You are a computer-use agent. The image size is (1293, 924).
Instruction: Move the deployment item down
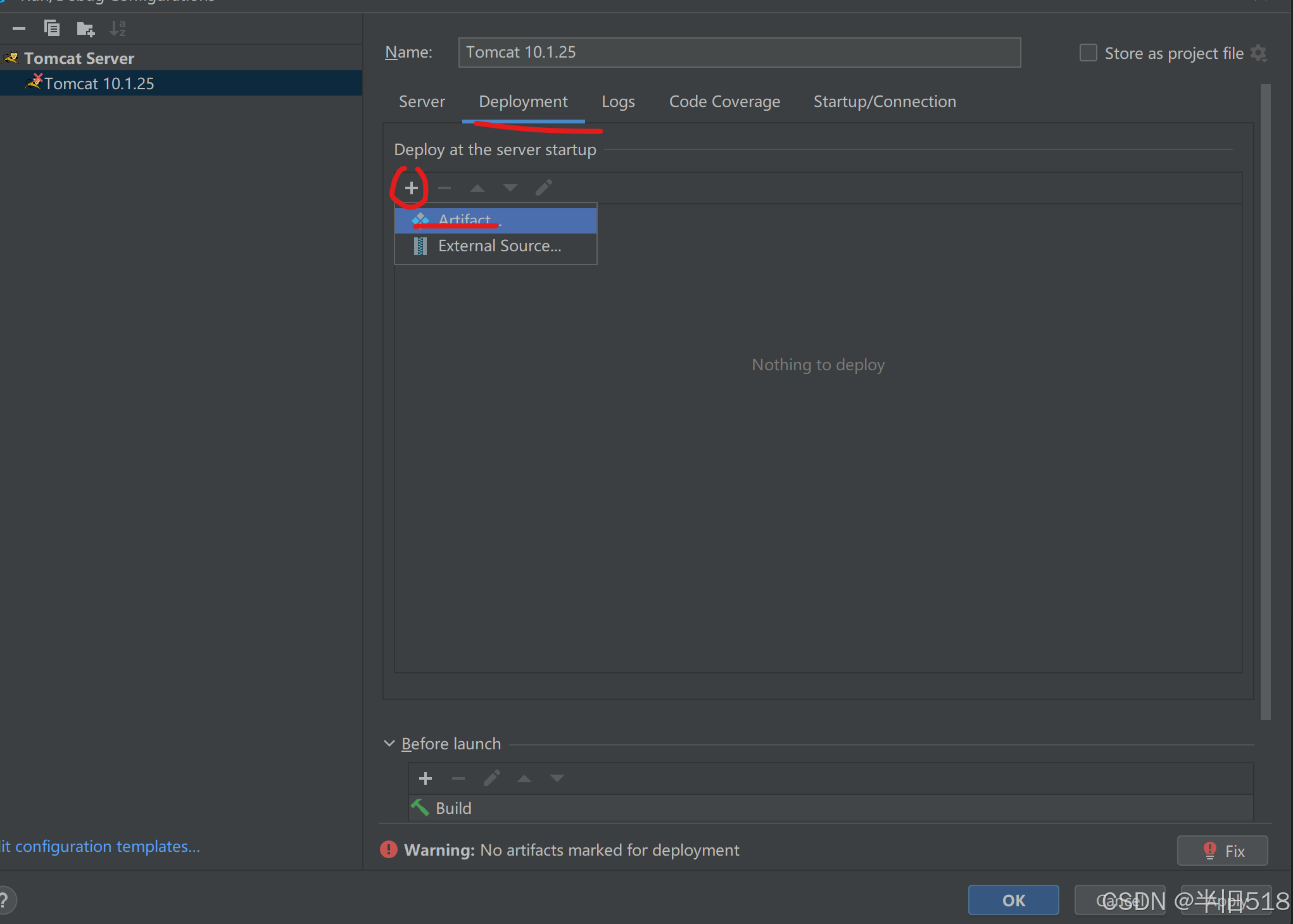[510, 188]
